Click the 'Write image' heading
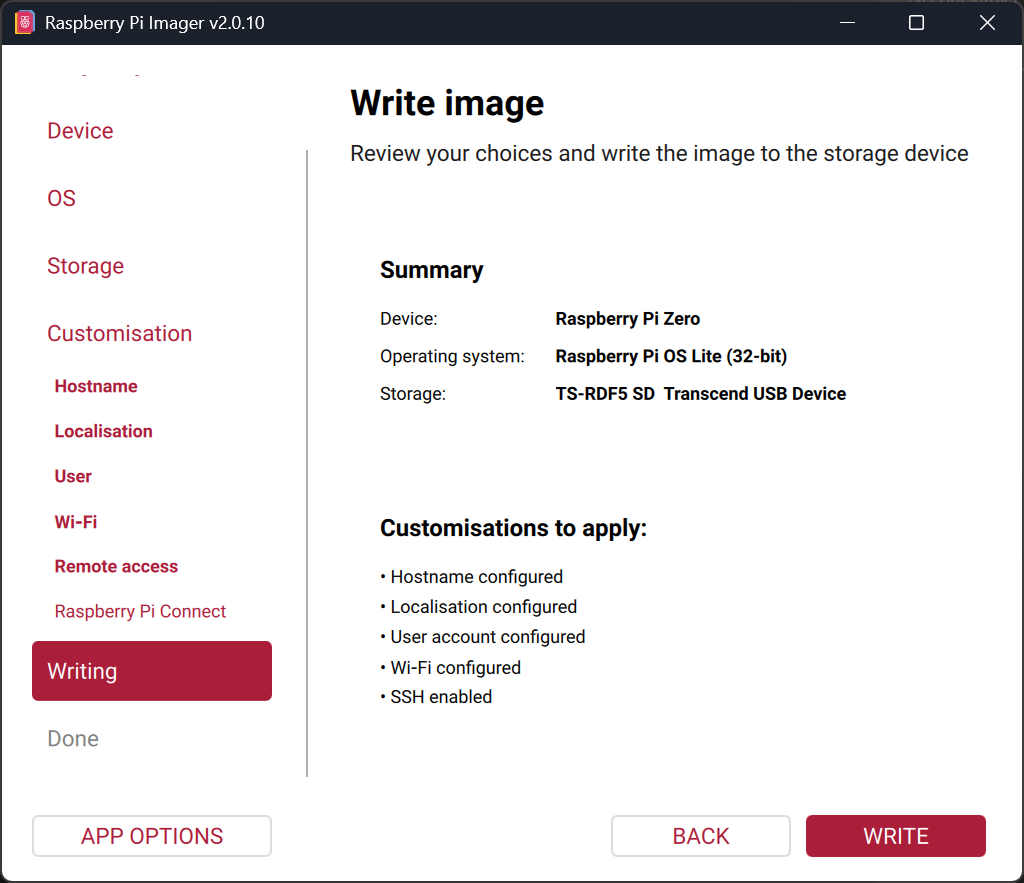Viewport: 1024px width, 883px height. point(447,103)
